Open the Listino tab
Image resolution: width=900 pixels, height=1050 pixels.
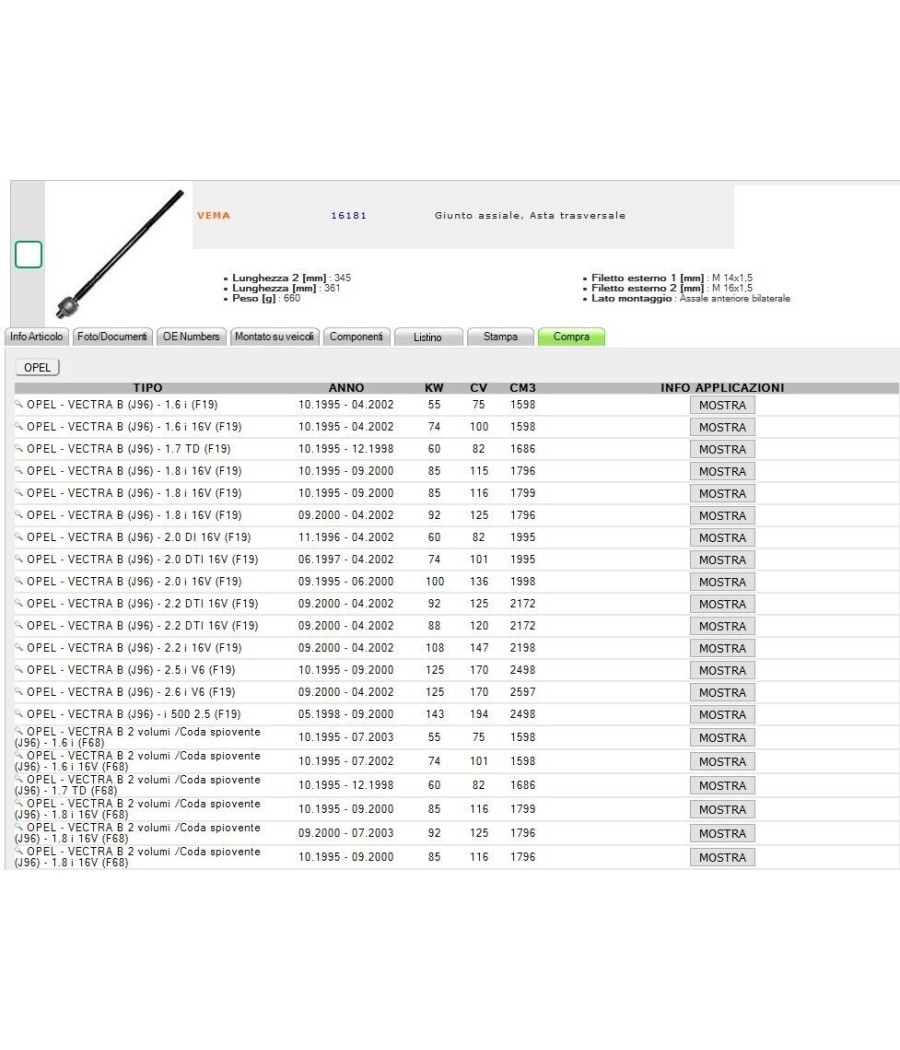428,337
